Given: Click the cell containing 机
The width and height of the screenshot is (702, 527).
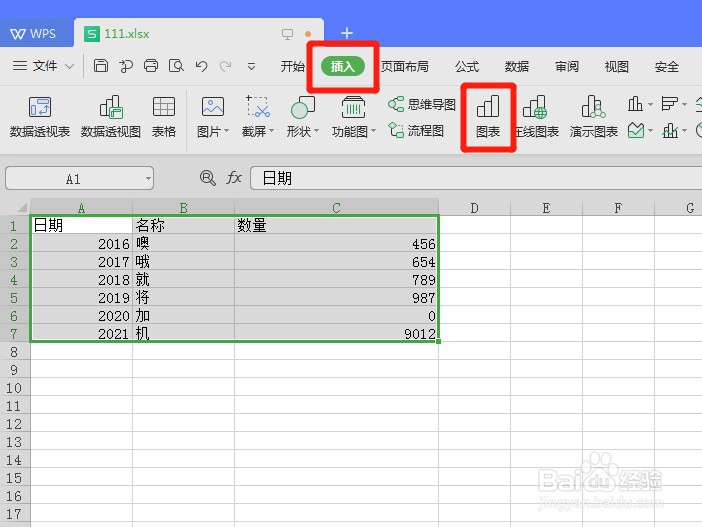Looking at the screenshot, I should pos(183,334).
